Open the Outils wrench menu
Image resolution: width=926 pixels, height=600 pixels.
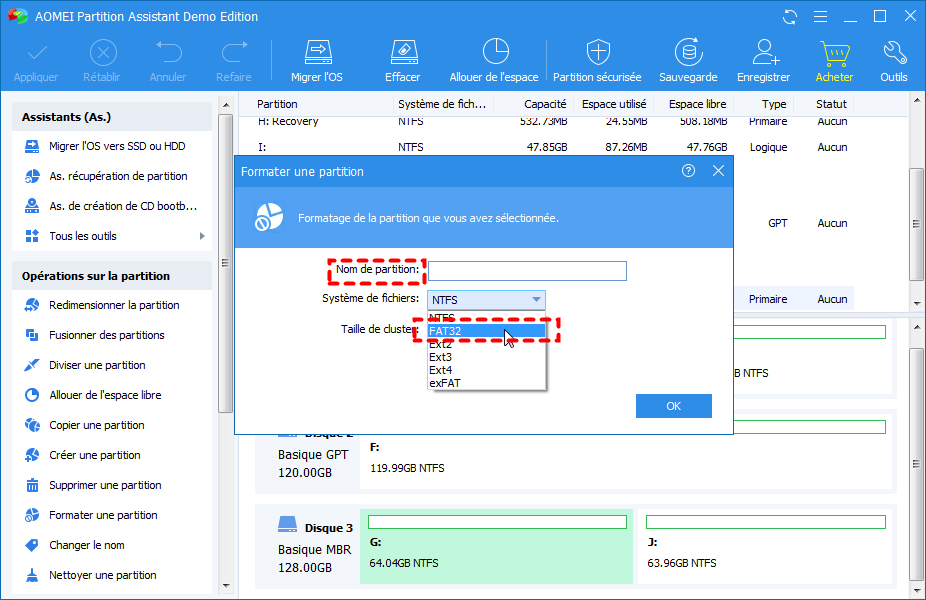(894, 61)
